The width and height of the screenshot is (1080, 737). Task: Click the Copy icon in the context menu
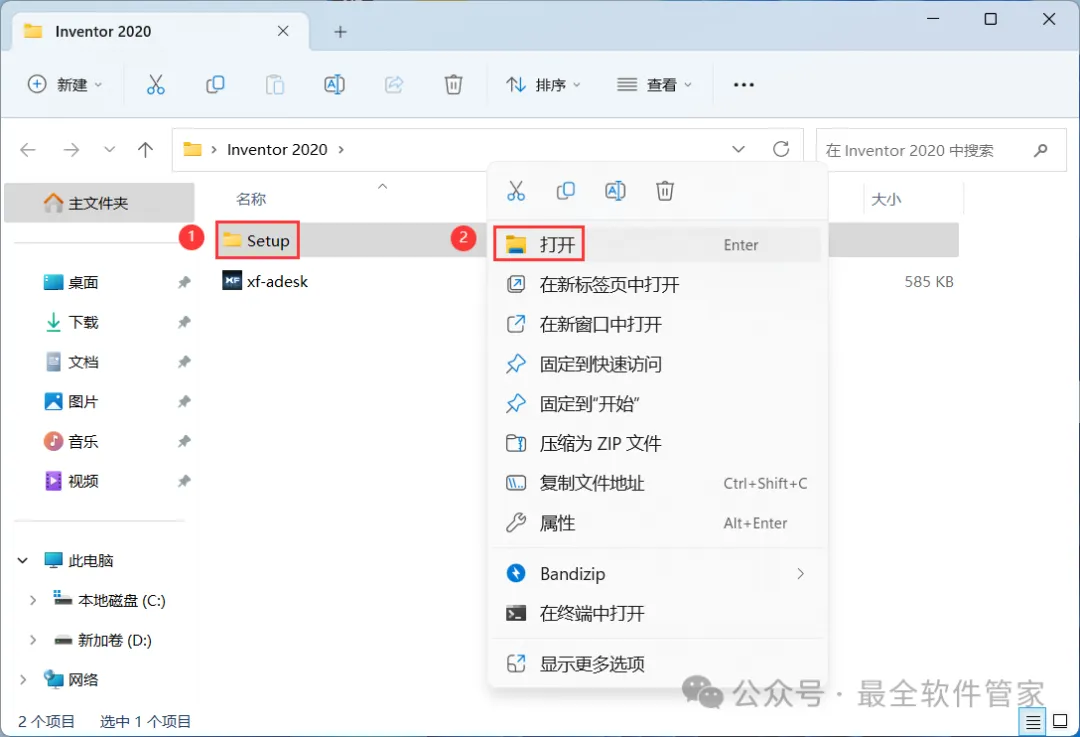[565, 191]
